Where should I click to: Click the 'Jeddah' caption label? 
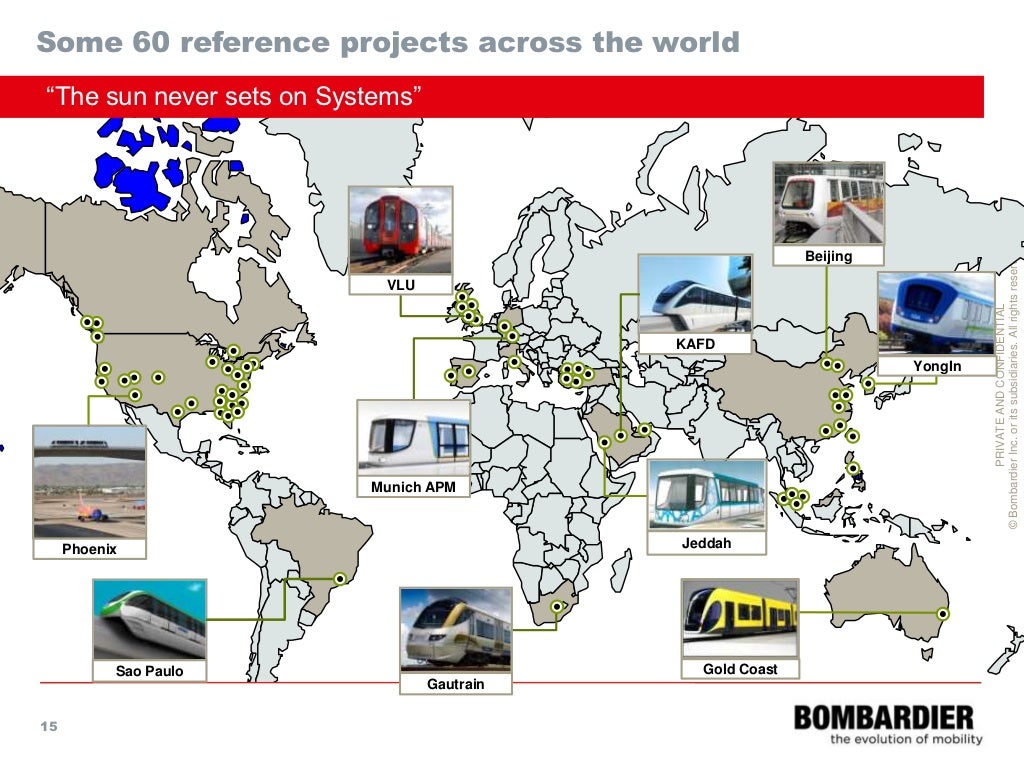pyautogui.click(x=707, y=543)
